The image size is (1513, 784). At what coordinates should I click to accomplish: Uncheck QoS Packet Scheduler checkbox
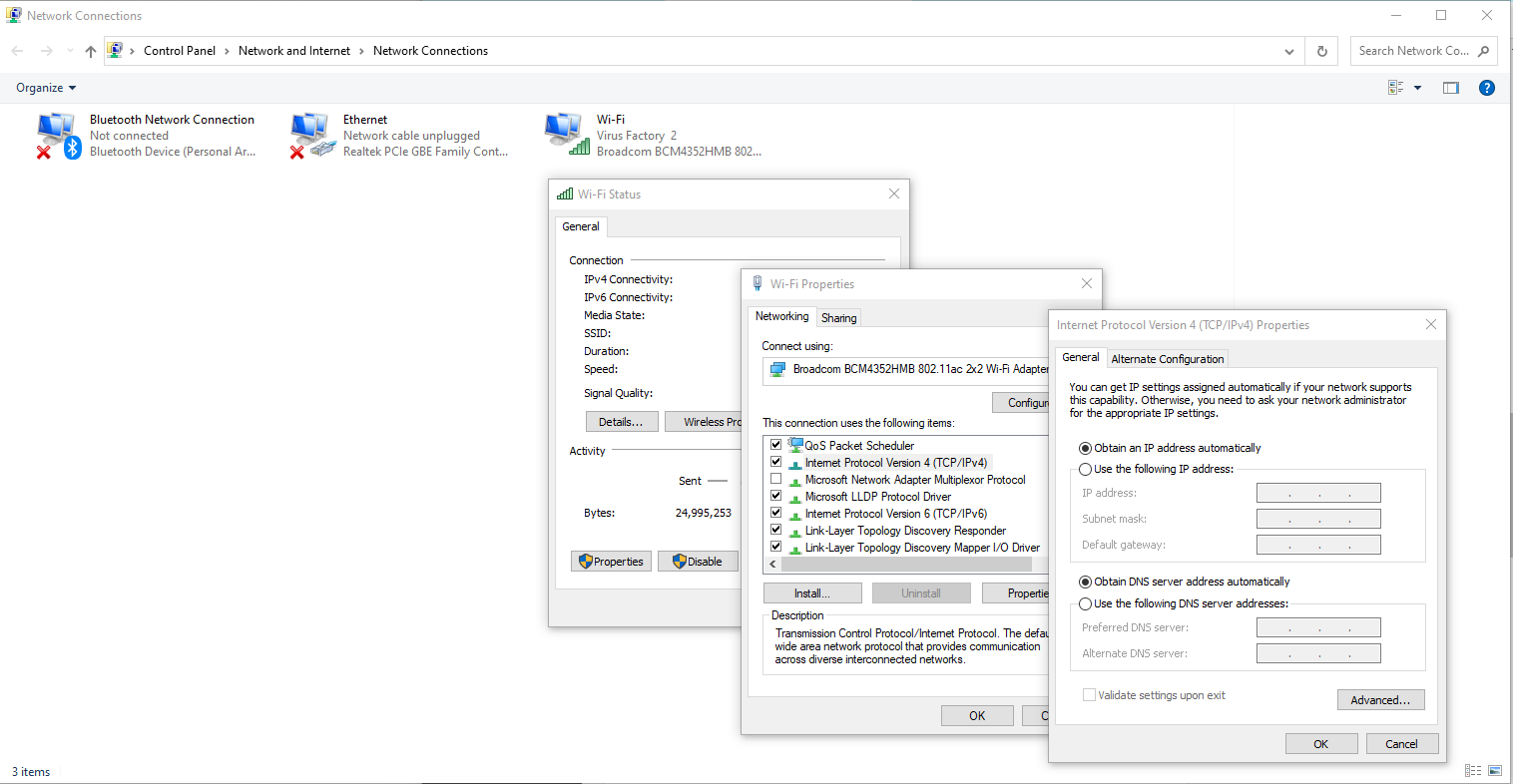775,445
